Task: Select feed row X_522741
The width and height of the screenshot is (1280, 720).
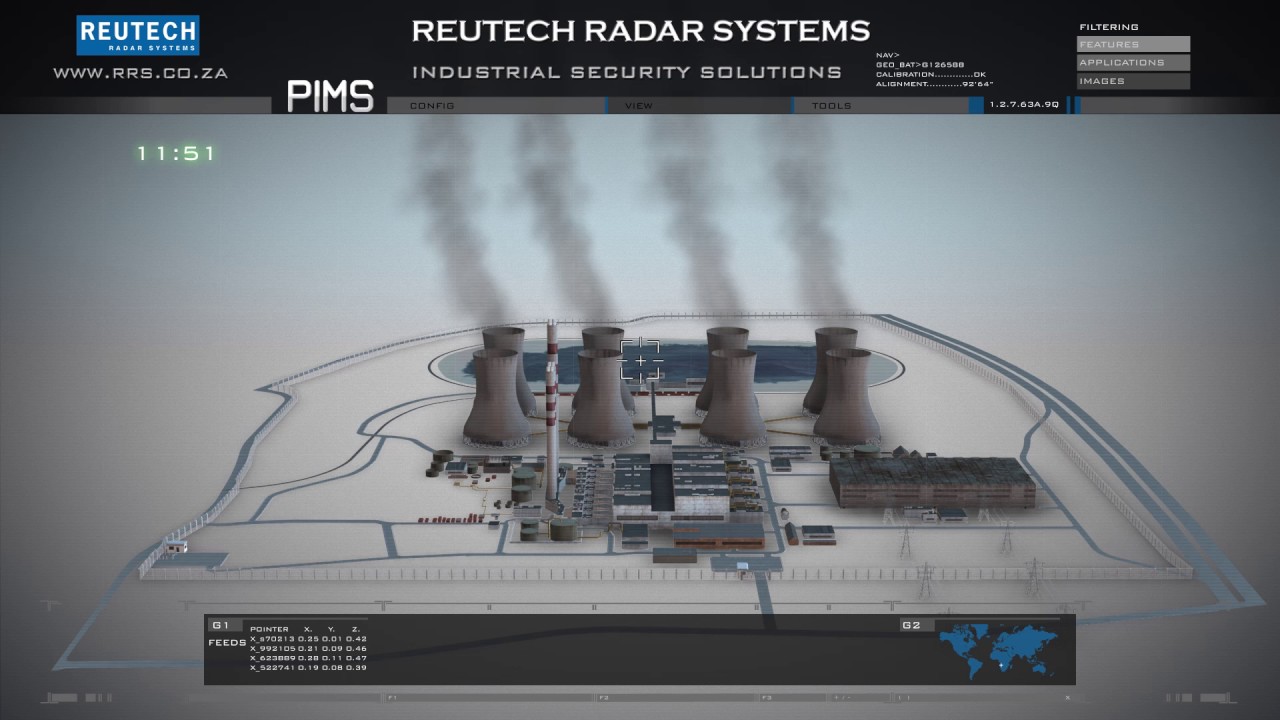Action: [x=308, y=667]
